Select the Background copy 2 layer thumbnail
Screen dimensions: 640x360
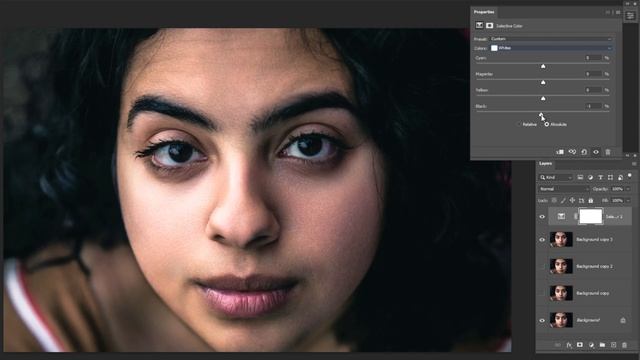point(561,266)
